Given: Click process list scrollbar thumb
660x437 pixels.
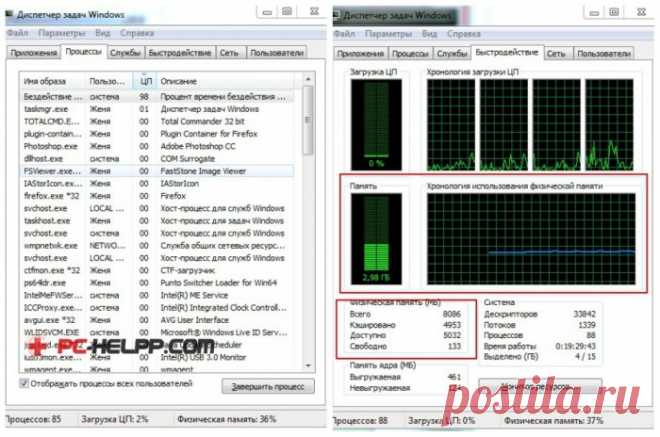Looking at the screenshot, I should coord(308,120).
